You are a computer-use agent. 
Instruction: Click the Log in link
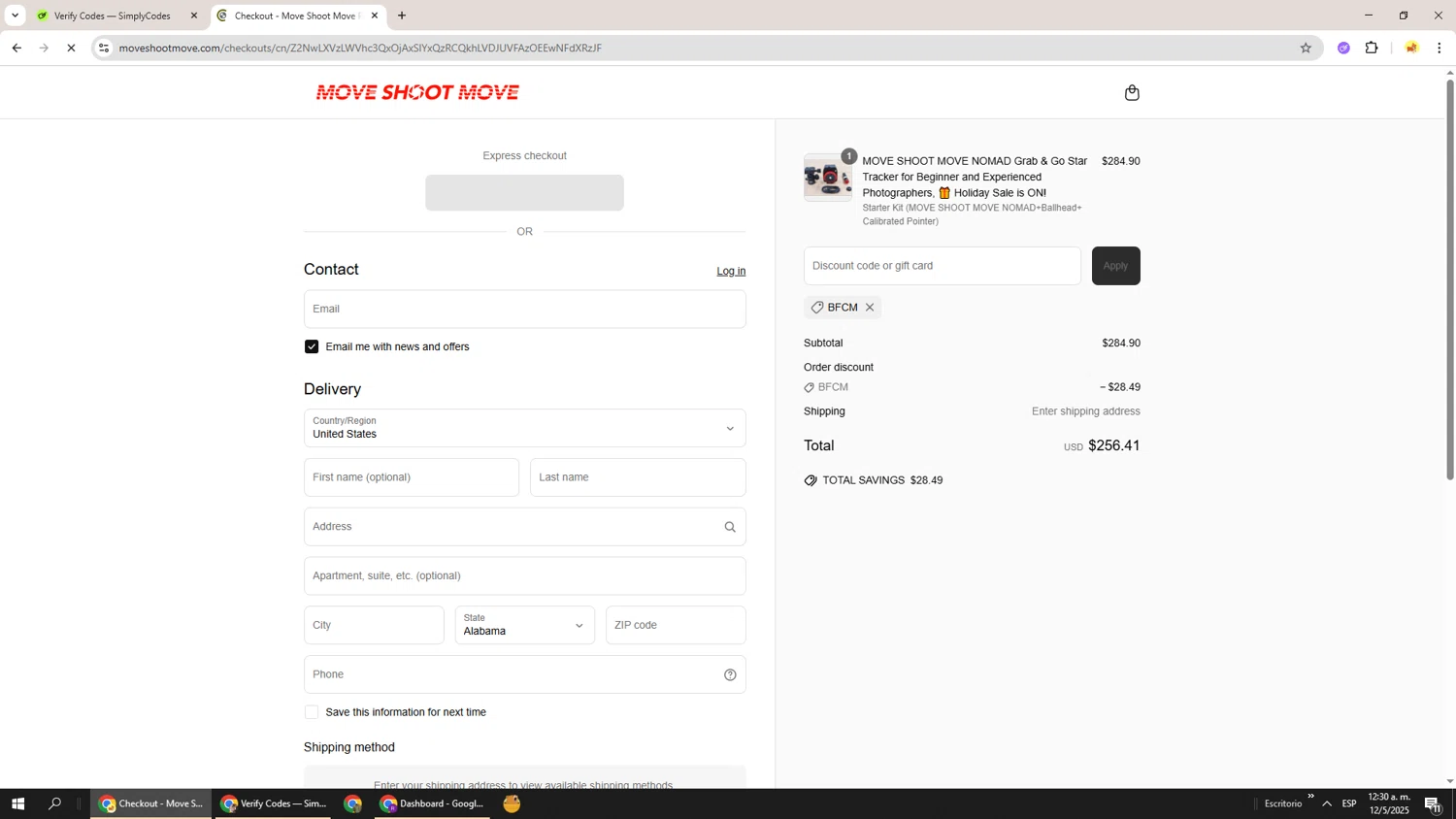[731, 272]
